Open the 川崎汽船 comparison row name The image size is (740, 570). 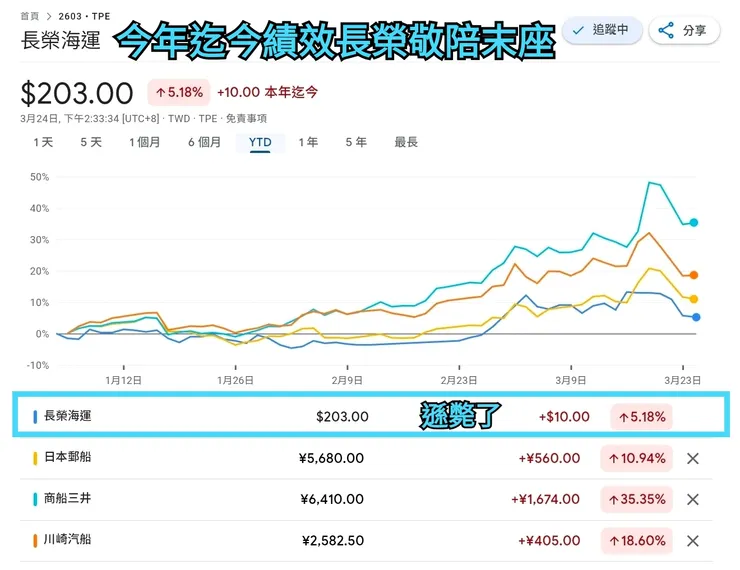(67, 539)
